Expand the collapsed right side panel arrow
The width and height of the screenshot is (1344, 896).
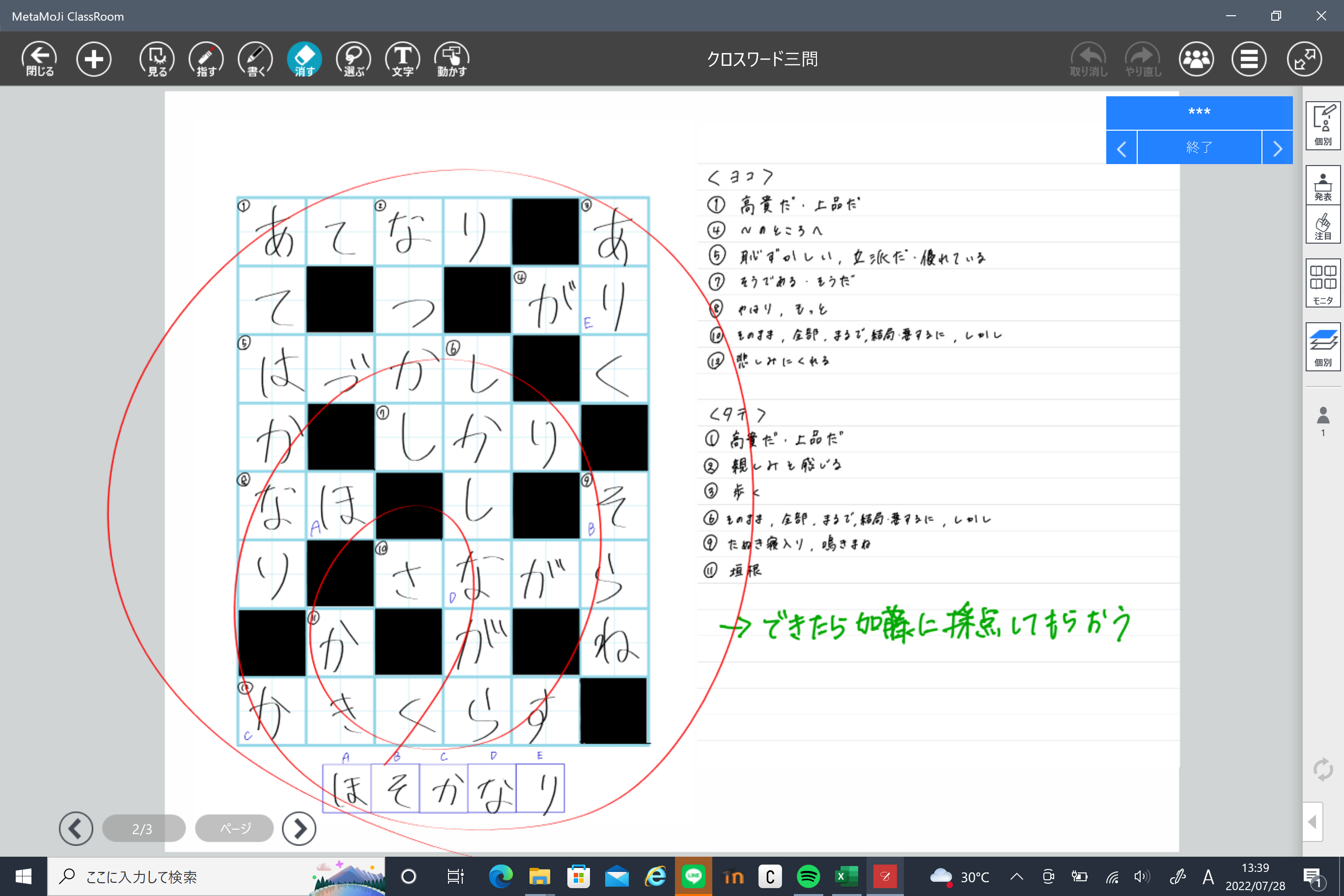(x=1313, y=822)
